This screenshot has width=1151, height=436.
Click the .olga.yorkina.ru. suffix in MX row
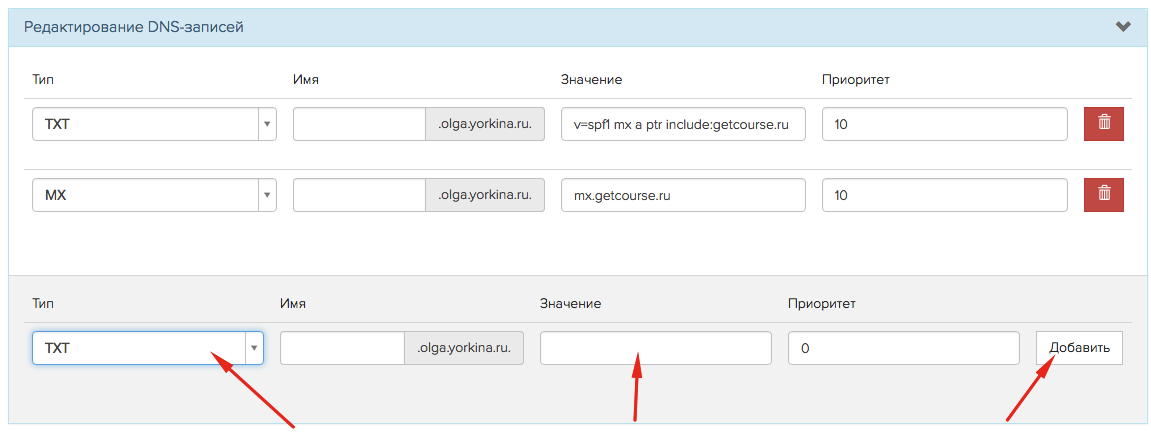(485, 195)
